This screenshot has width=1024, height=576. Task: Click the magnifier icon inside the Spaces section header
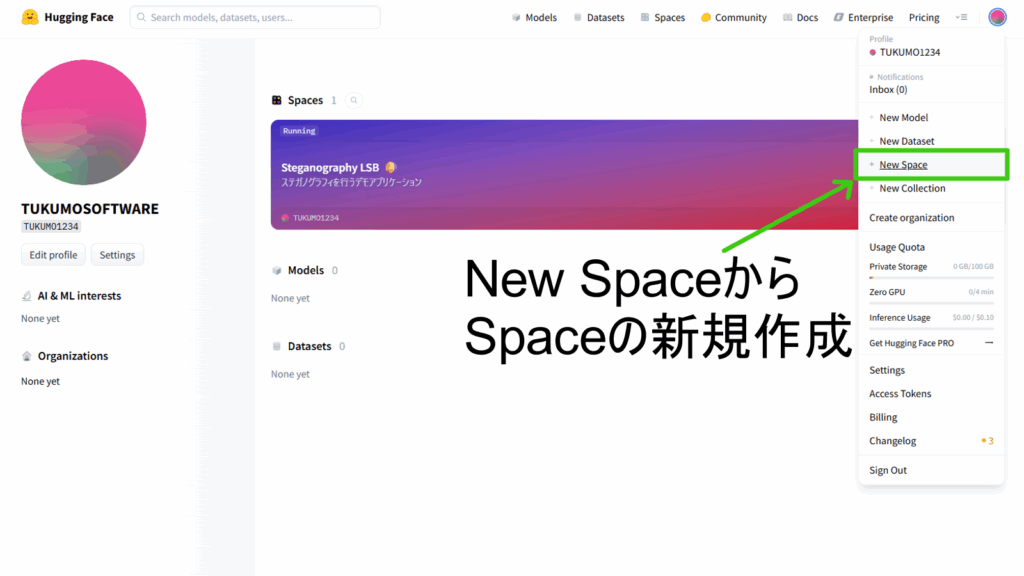(x=354, y=100)
